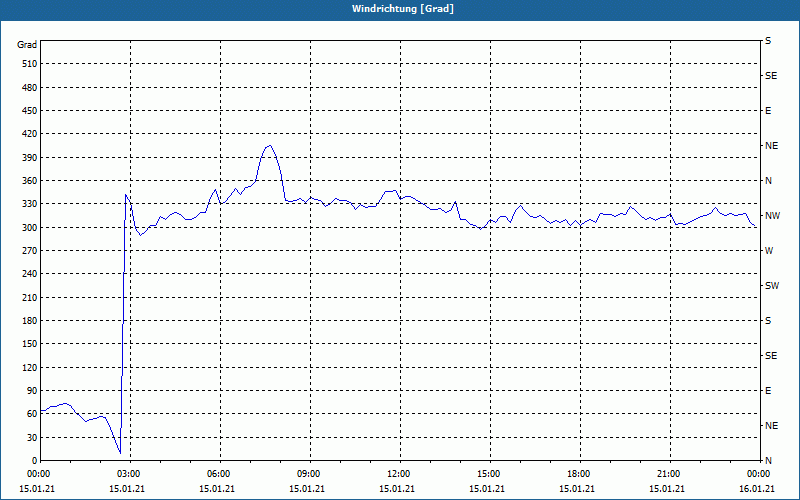
Task: Click the "16.01.21" date label
Action: (x=757, y=489)
